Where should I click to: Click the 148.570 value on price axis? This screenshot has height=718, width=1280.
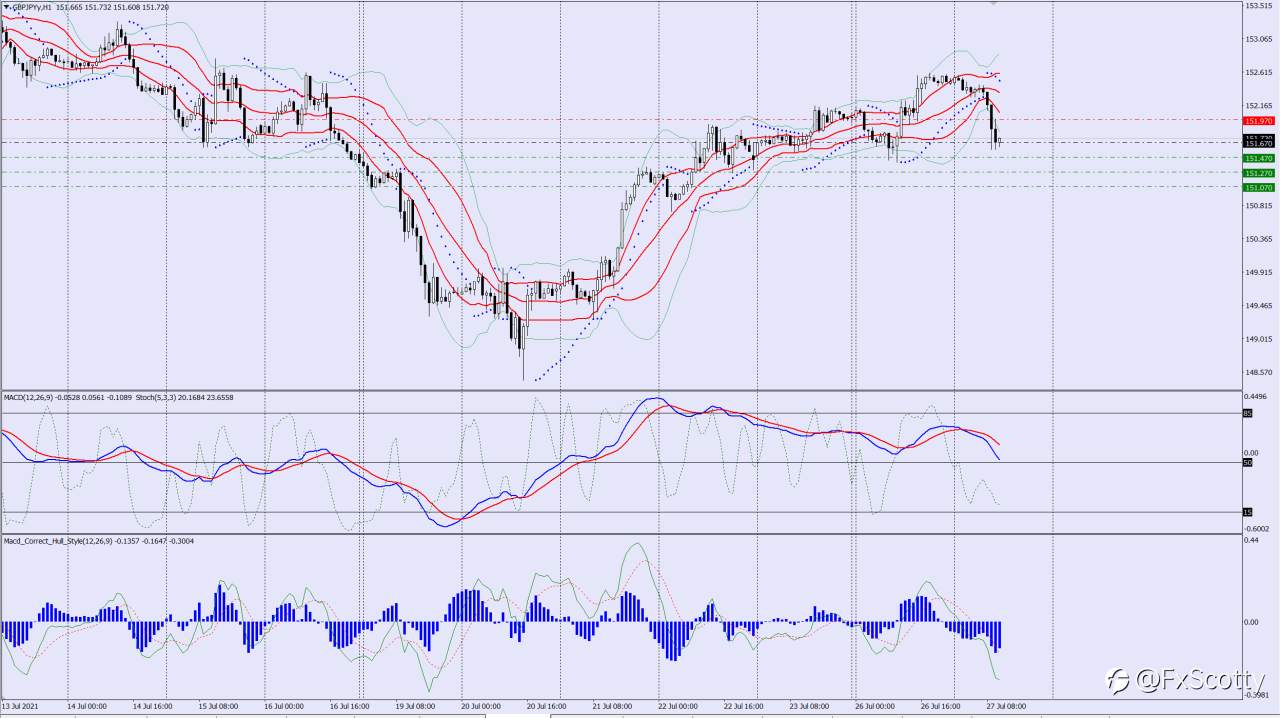coord(1259,372)
